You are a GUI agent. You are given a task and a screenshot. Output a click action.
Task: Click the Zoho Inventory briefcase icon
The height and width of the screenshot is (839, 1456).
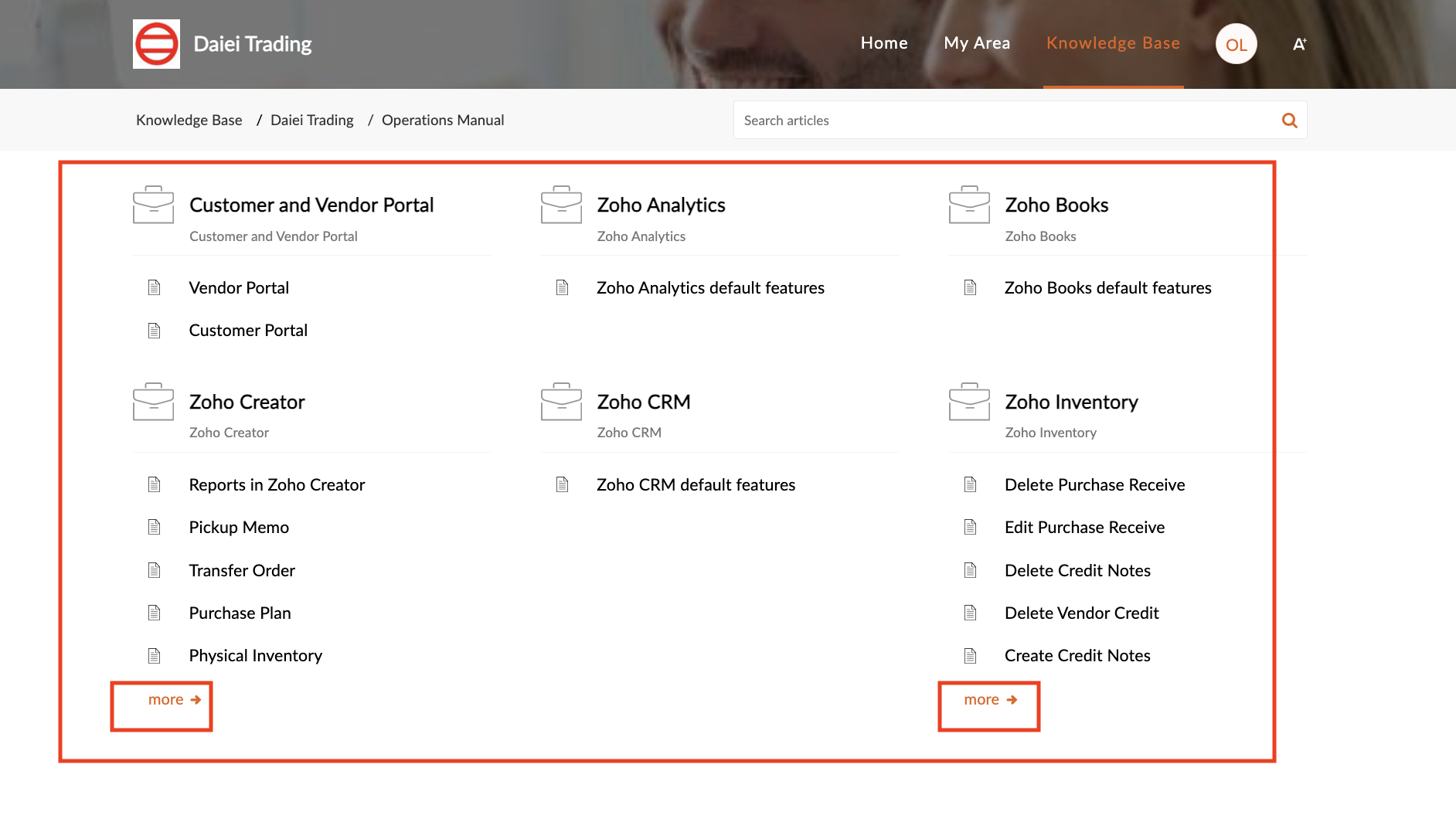pos(969,402)
